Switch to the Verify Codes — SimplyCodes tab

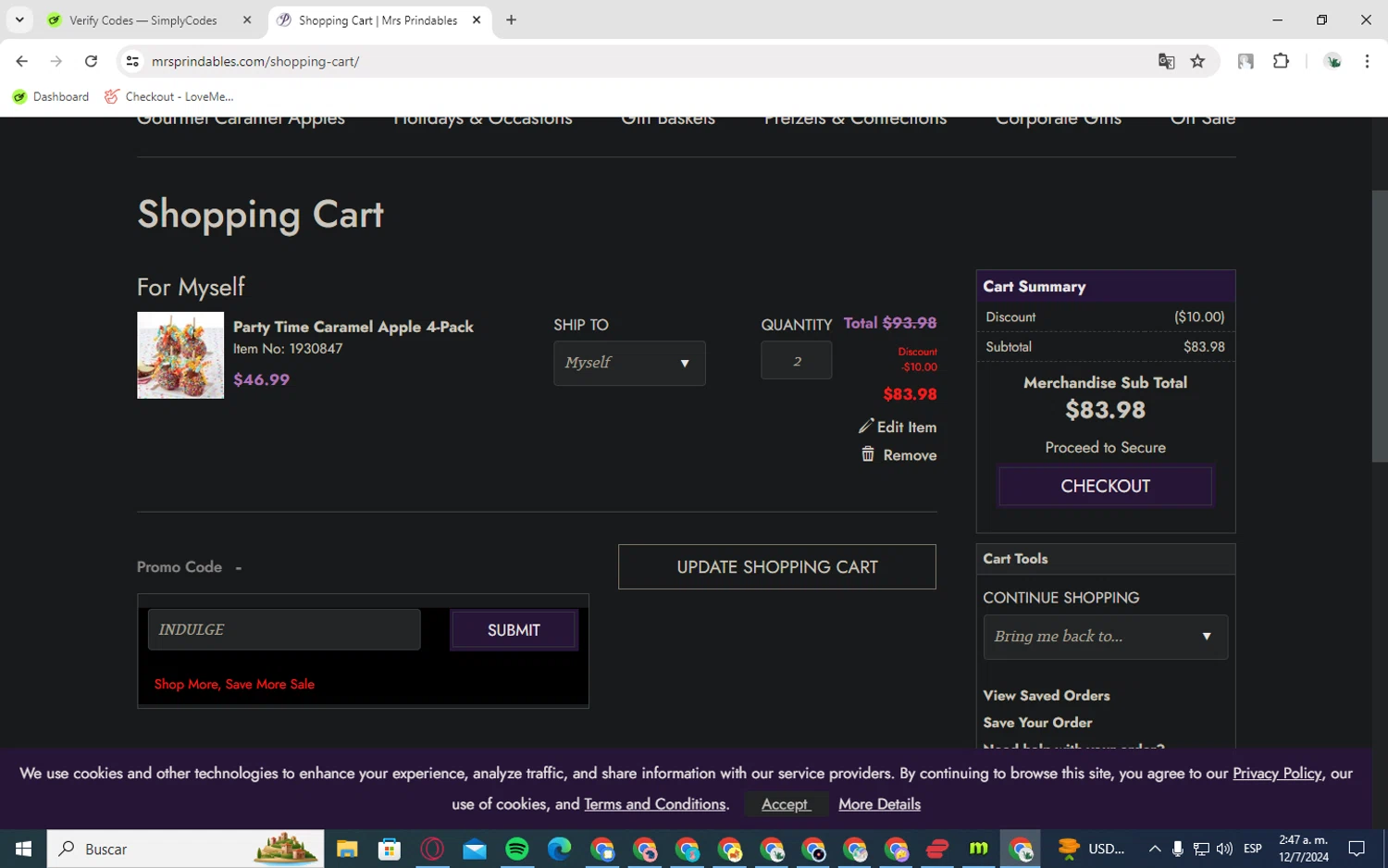click(143, 19)
